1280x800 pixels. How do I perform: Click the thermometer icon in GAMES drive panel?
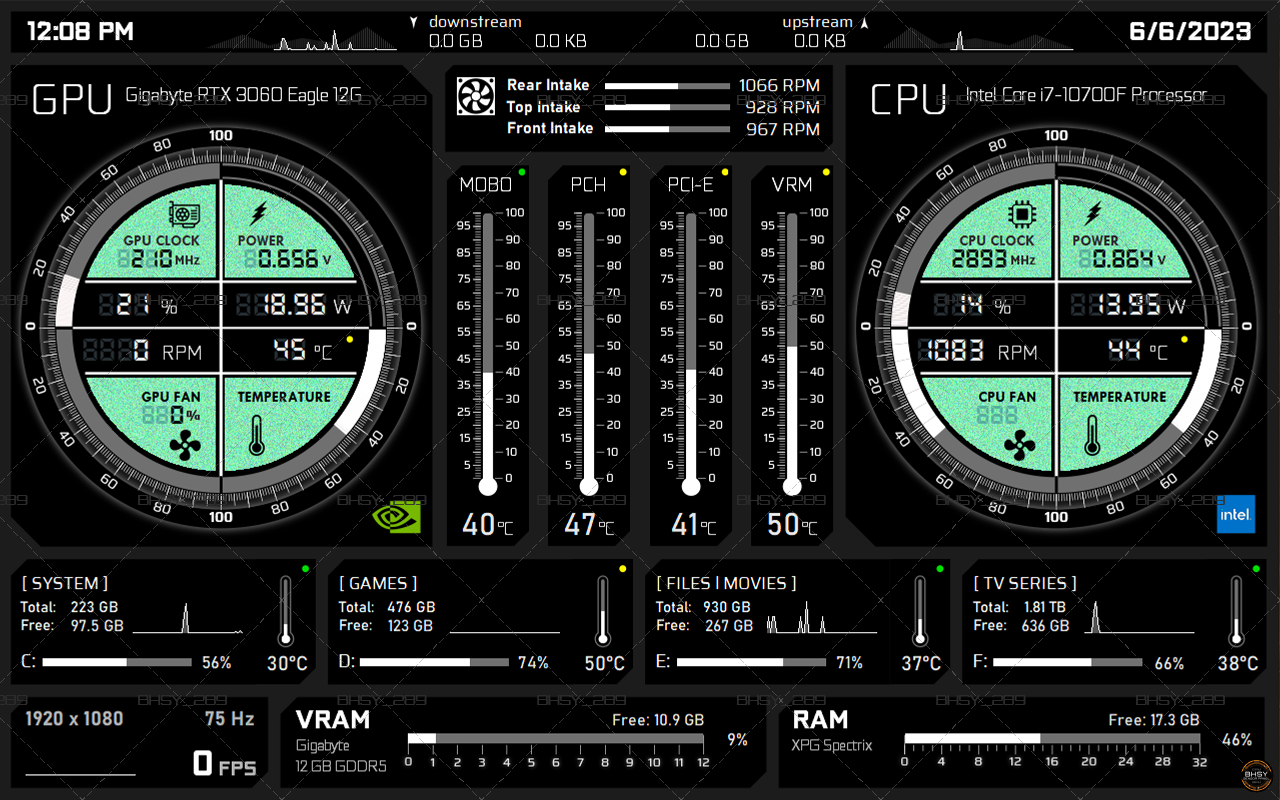[x=603, y=611]
